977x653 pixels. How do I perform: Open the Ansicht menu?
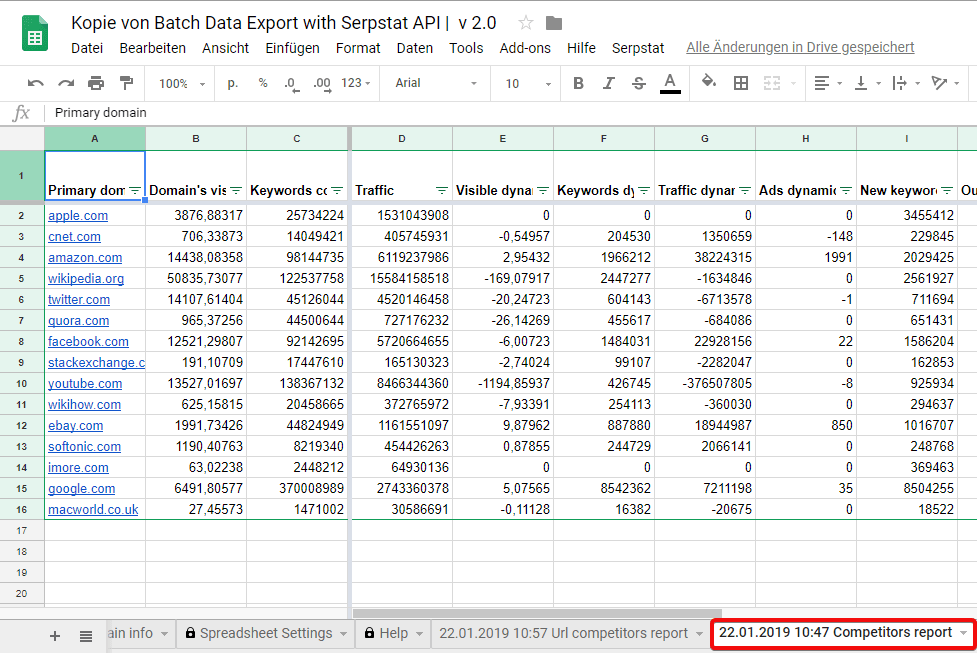click(226, 48)
